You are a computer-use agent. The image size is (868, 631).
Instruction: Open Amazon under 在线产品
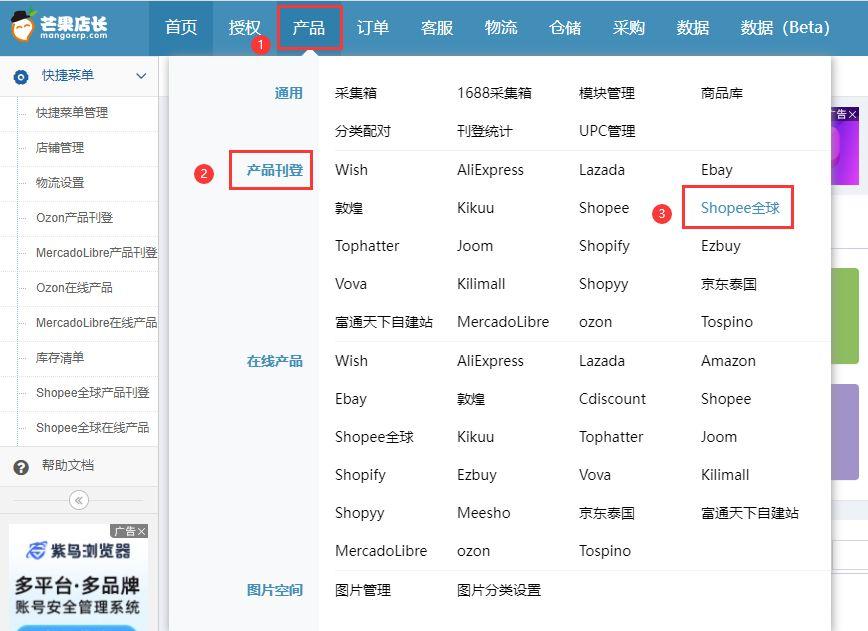coord(728,361)
